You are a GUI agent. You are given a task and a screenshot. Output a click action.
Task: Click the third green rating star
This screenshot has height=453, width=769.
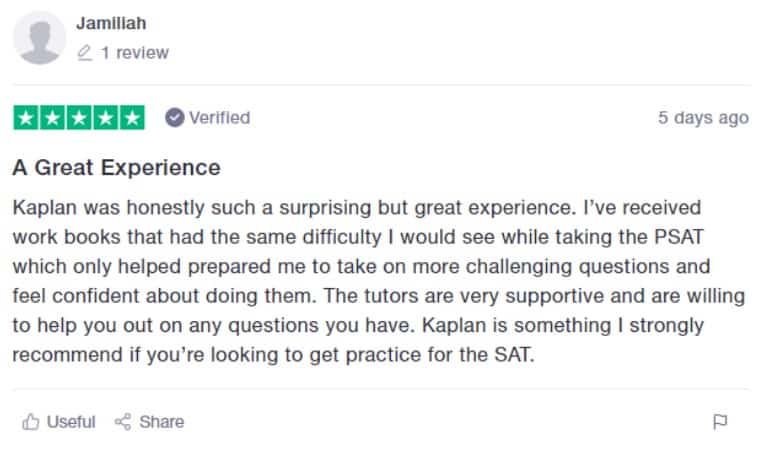coord(78,118)
